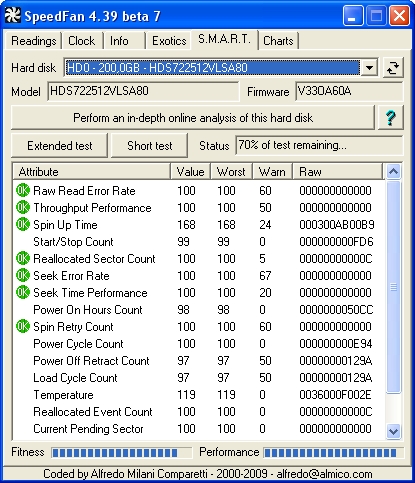415x483 pixels.
Task: Click OK icon beside Reallocated Sector Count
Action: 23,258
